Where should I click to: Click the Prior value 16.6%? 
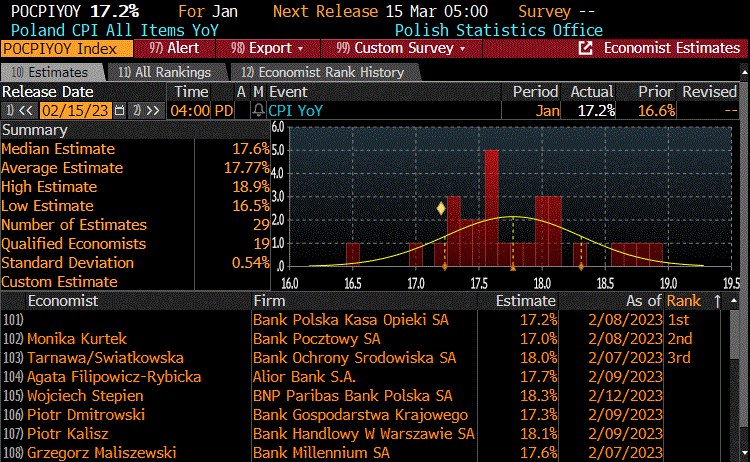click(656, 111)
